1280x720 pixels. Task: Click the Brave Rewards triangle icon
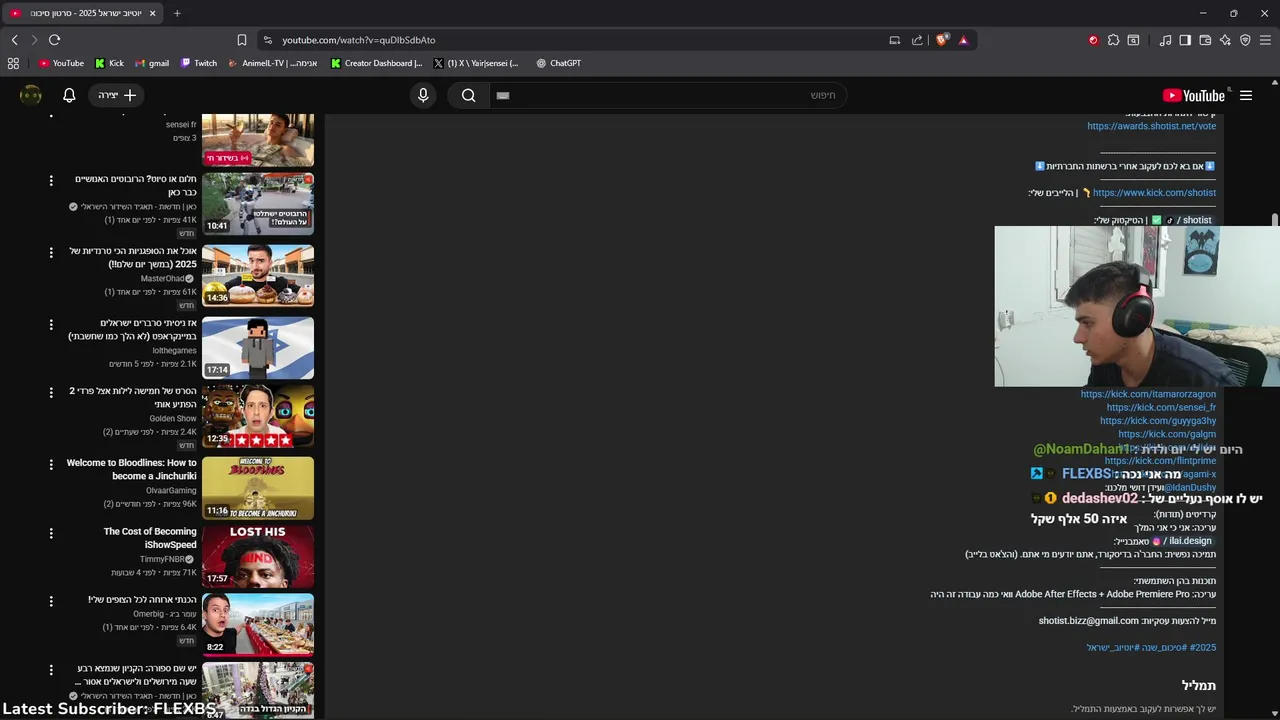tap(963, 40)
